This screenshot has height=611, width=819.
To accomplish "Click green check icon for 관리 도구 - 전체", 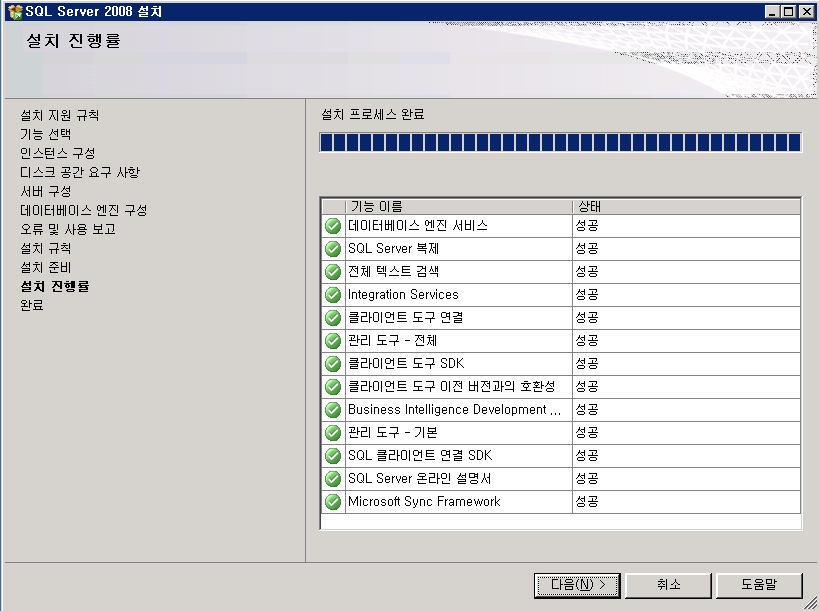I will pos(333,341).
